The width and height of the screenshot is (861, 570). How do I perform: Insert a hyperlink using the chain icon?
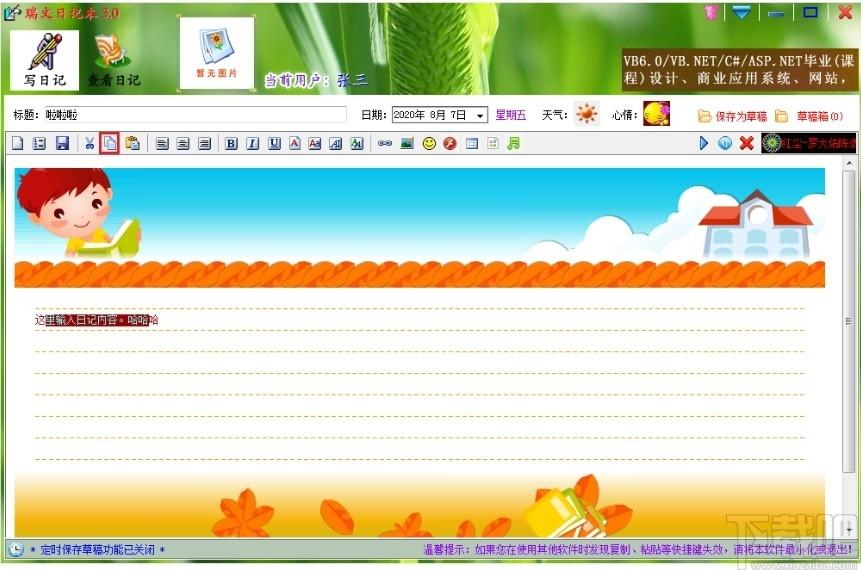[x=385, y=143]
